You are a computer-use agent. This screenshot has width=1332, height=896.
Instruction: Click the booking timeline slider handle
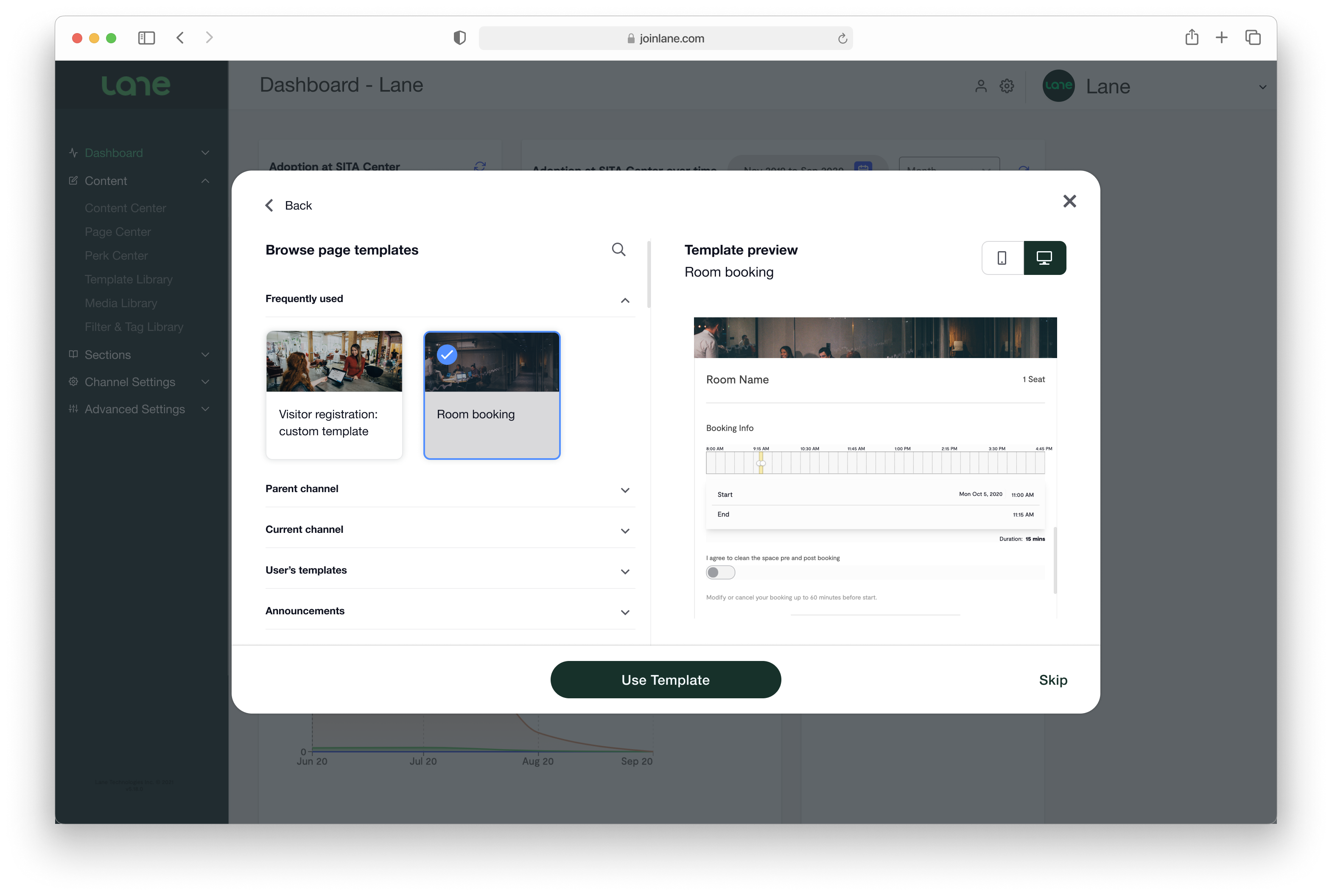[761, 463]
